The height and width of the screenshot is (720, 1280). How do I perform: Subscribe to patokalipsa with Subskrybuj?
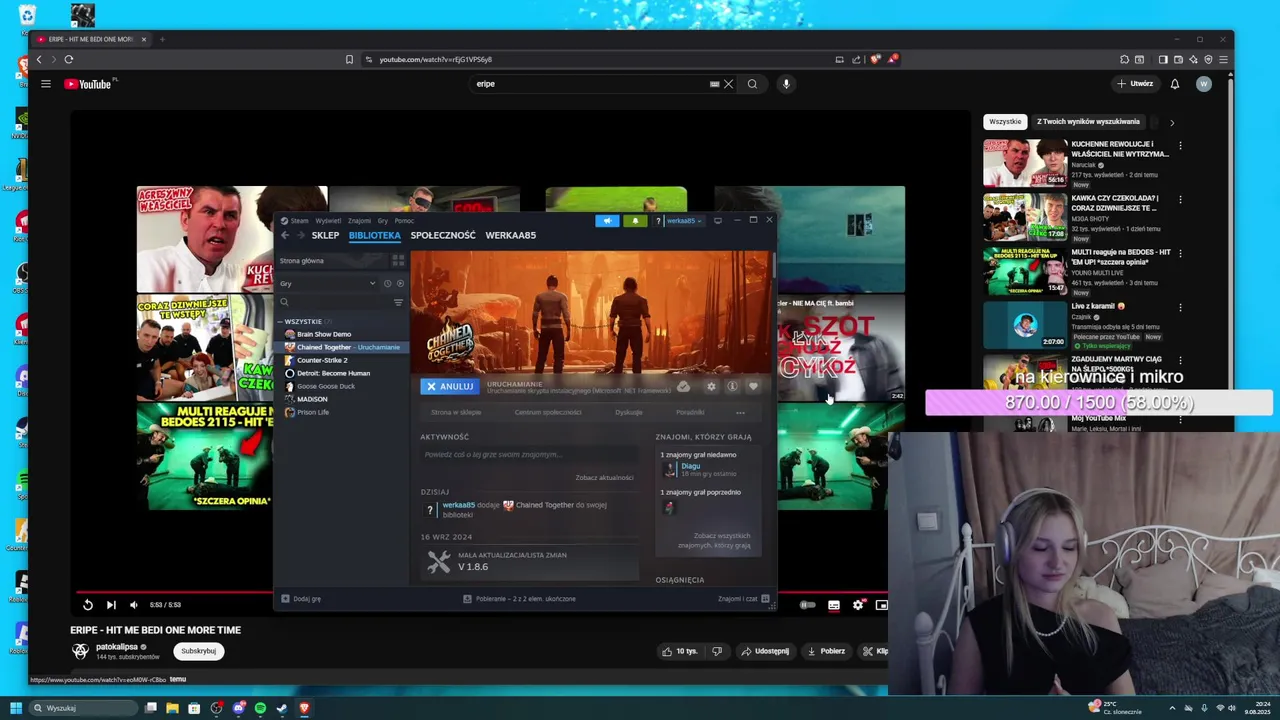pyautogui.click(x=198, y=651)
